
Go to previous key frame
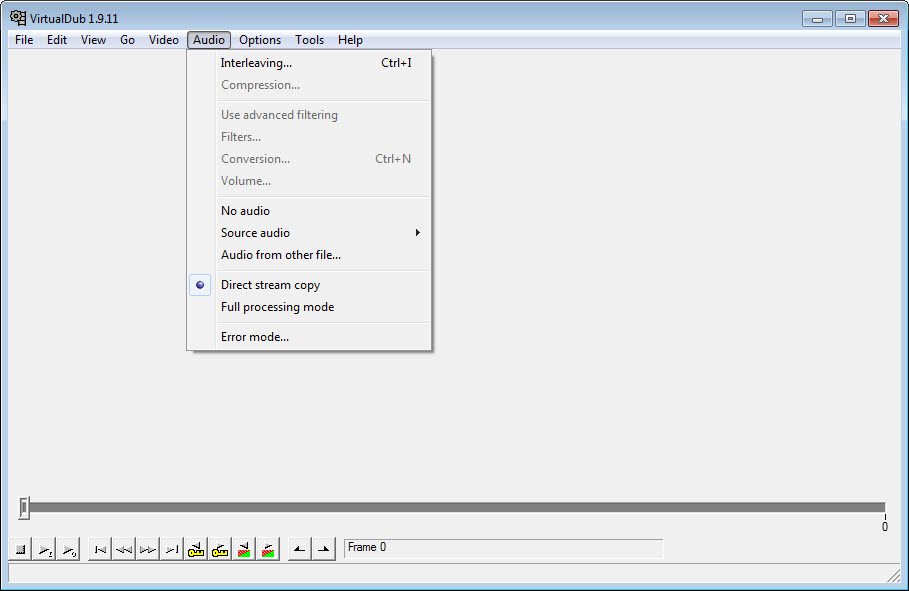click(196, 549)
